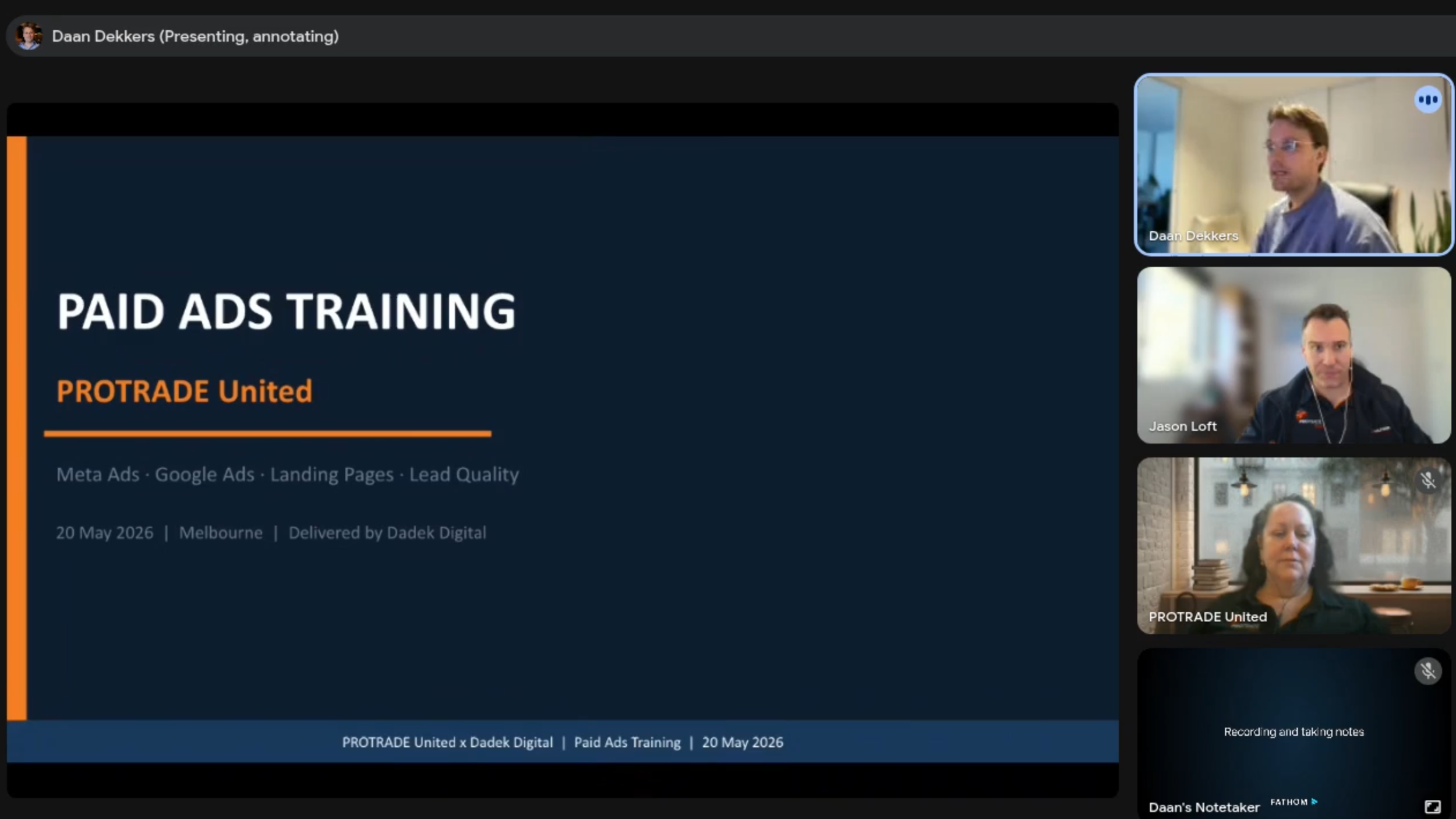This screenshot has width=1456, height=819.
Task: Select Daan Dekkers video tile
Action: click(1294, 165)
